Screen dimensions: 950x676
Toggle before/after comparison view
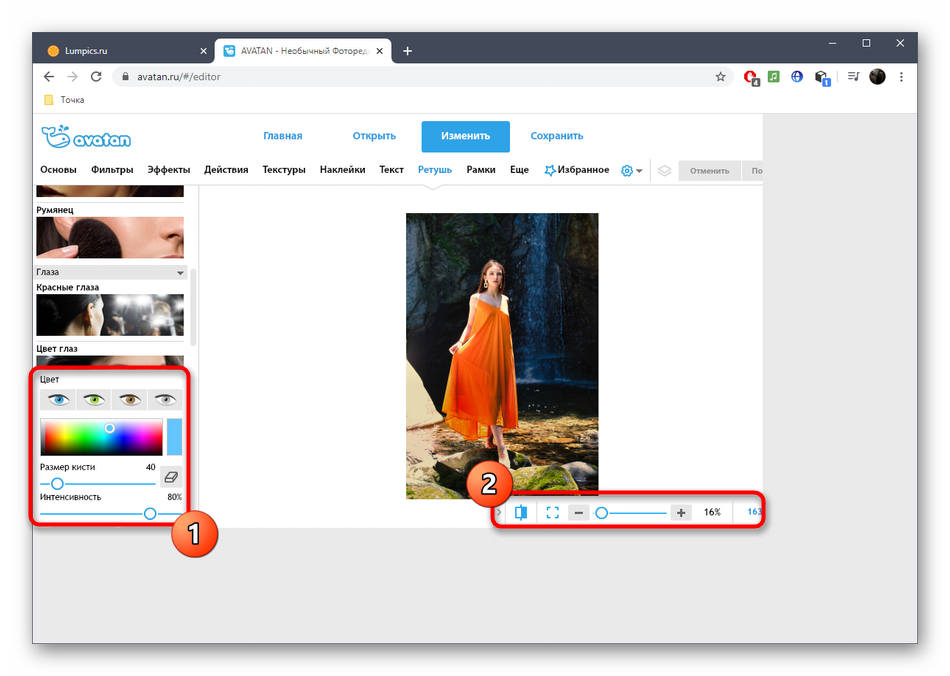coord(521,512)
